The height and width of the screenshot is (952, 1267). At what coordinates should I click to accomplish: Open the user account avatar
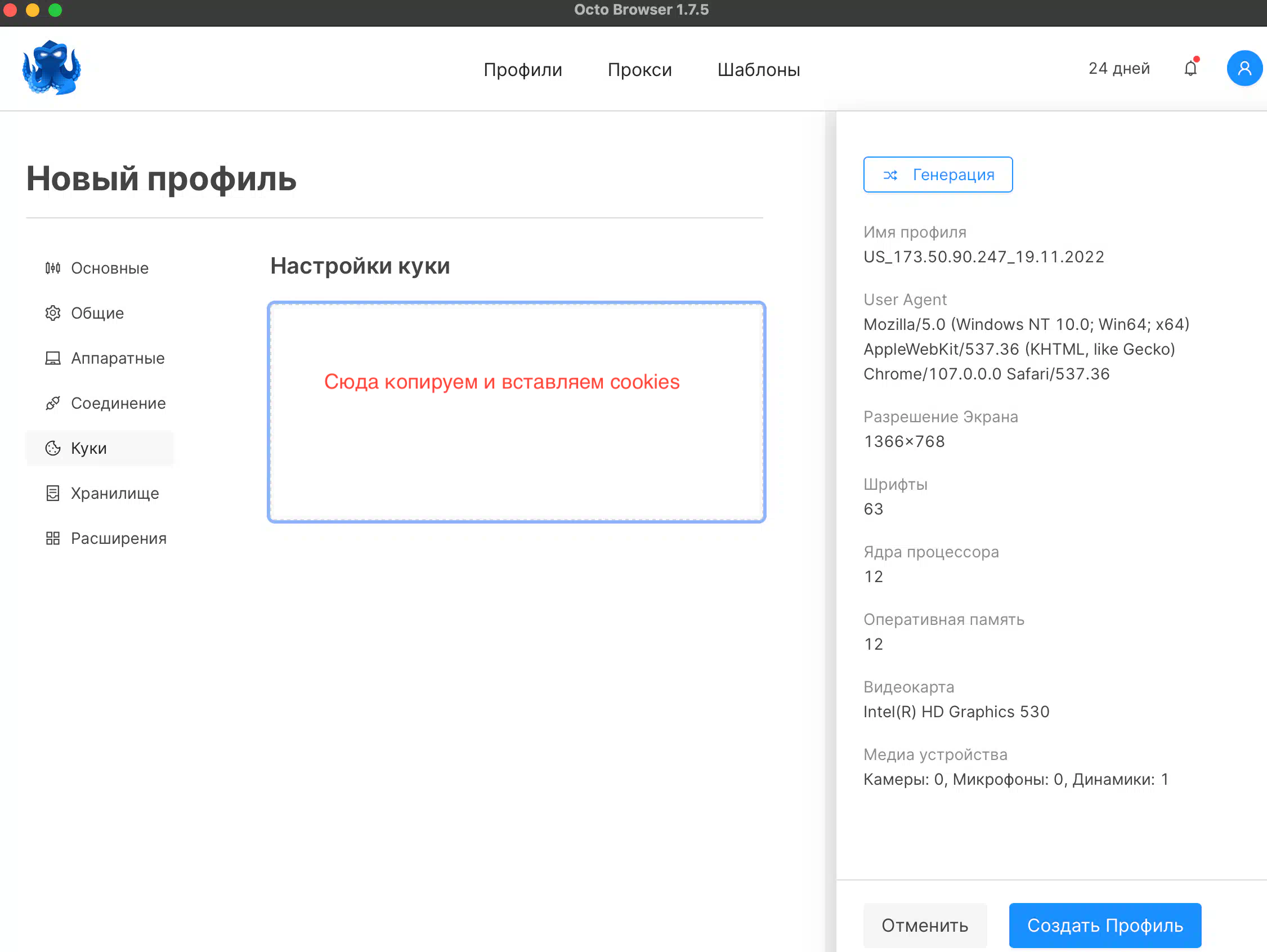pyautogui.click(x=1244, y=68)
